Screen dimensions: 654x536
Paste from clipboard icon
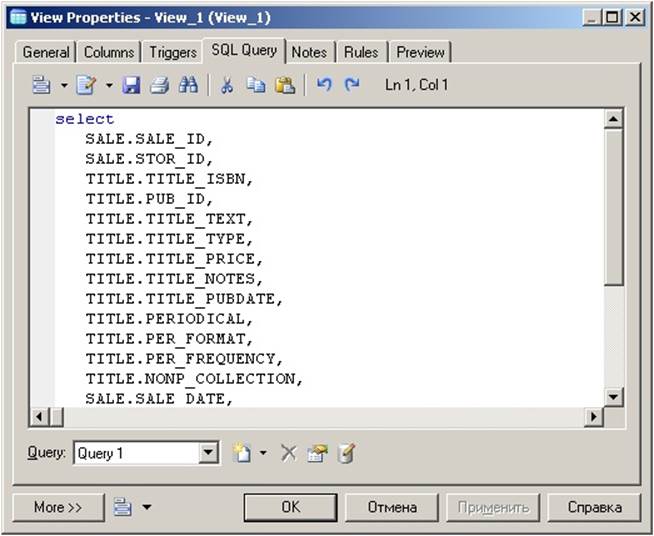coord(285,85)
